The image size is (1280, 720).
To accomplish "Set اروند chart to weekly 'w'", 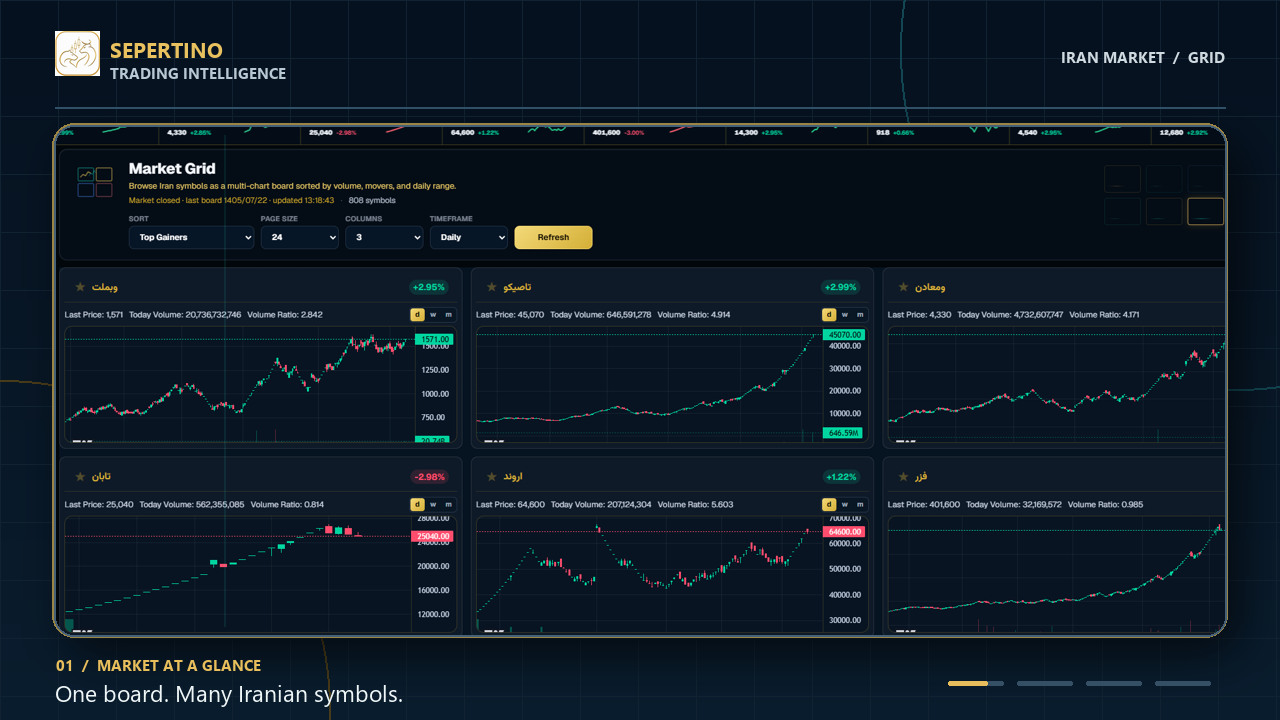I will (845, 504).
